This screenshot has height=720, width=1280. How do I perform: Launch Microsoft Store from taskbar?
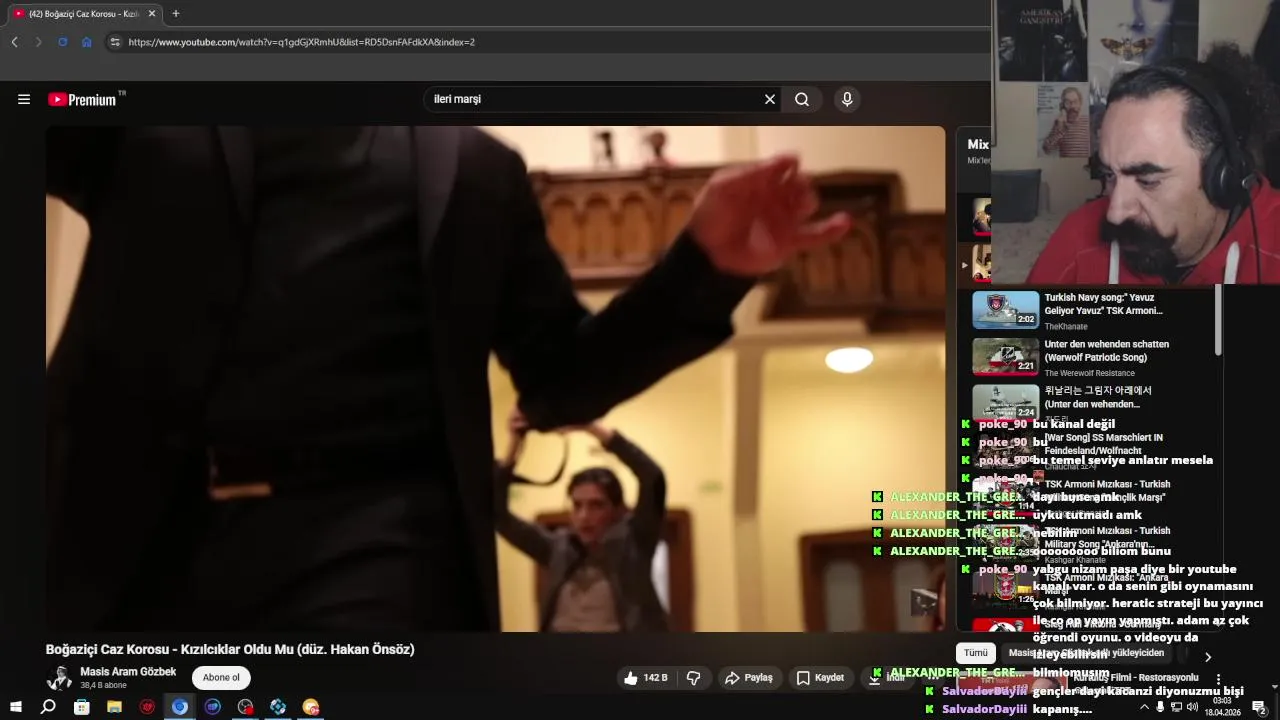point(81,707)
